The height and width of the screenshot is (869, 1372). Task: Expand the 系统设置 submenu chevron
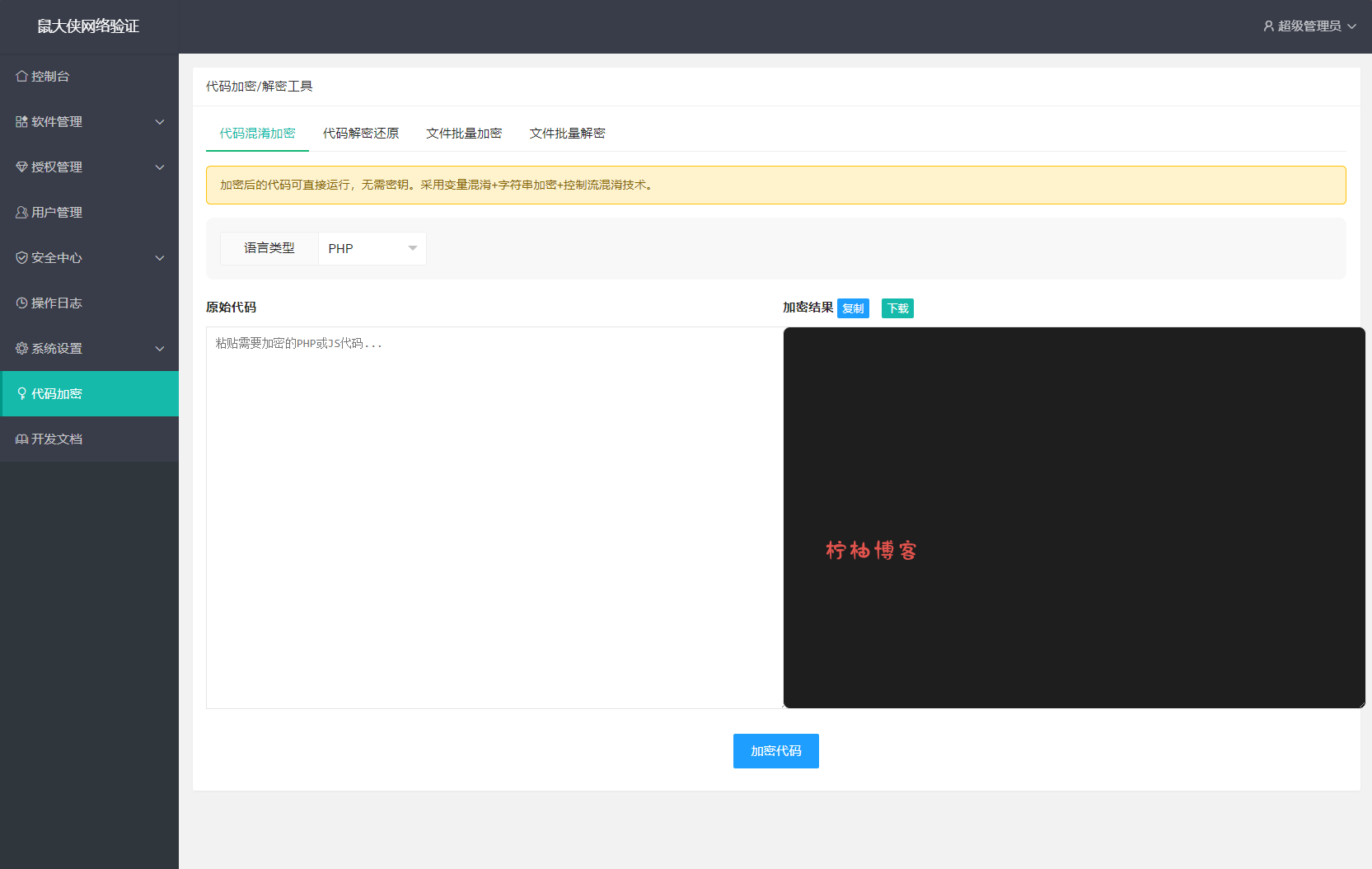[160, 349]
